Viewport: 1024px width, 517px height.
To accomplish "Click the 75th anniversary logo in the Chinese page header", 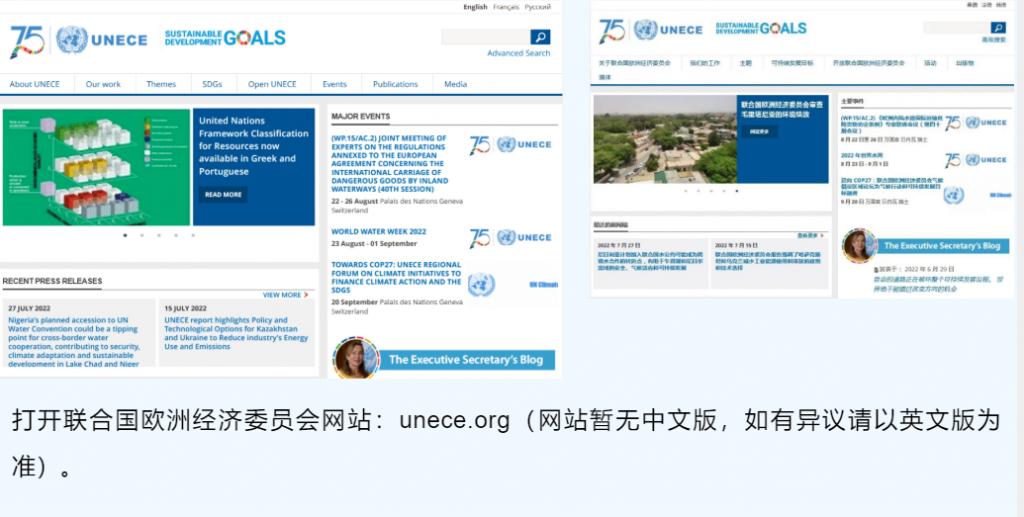I will (612, 31).
